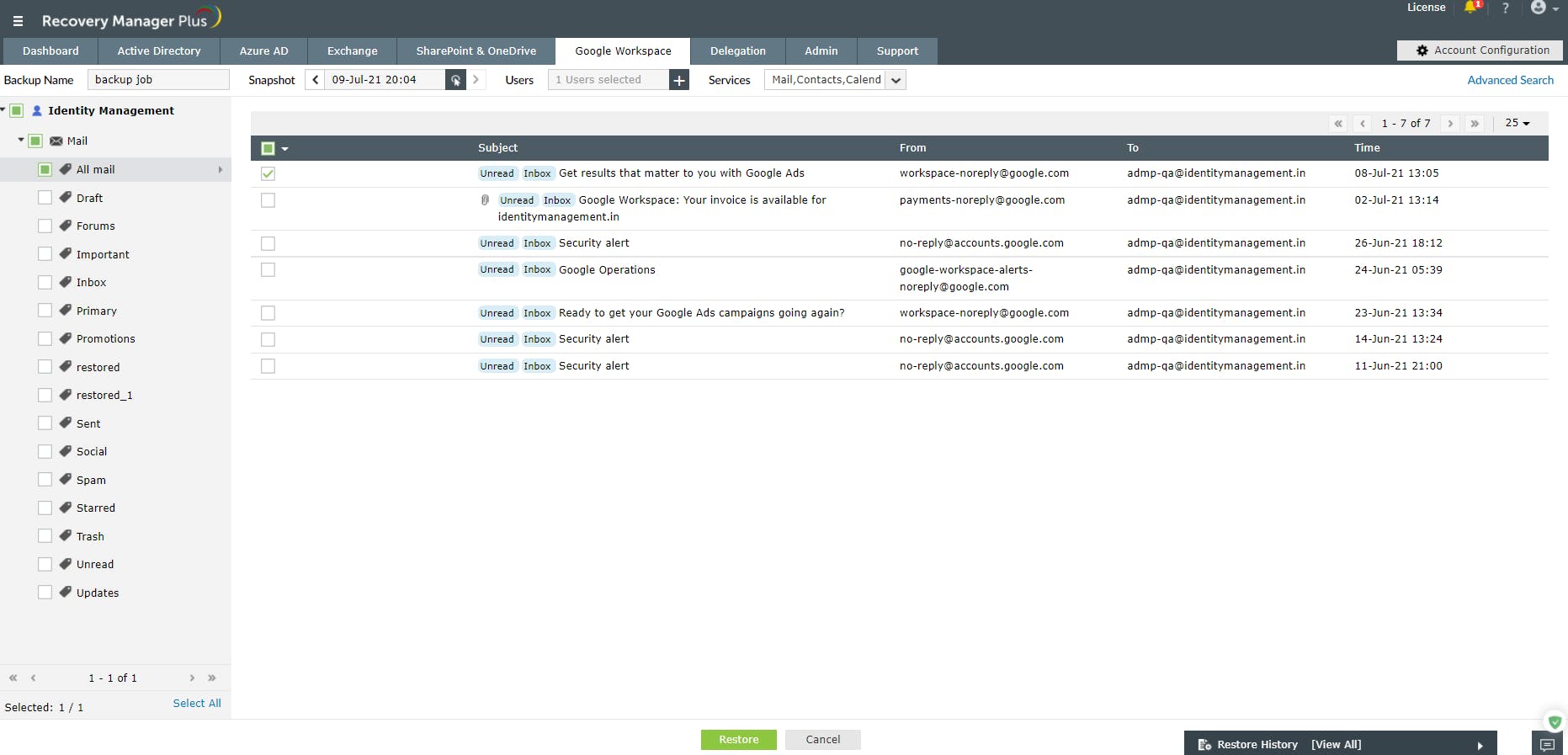Viewport: 1568px width, 755px height.
Task: Open the Advanced Search link
Action: click(1510, 80)
